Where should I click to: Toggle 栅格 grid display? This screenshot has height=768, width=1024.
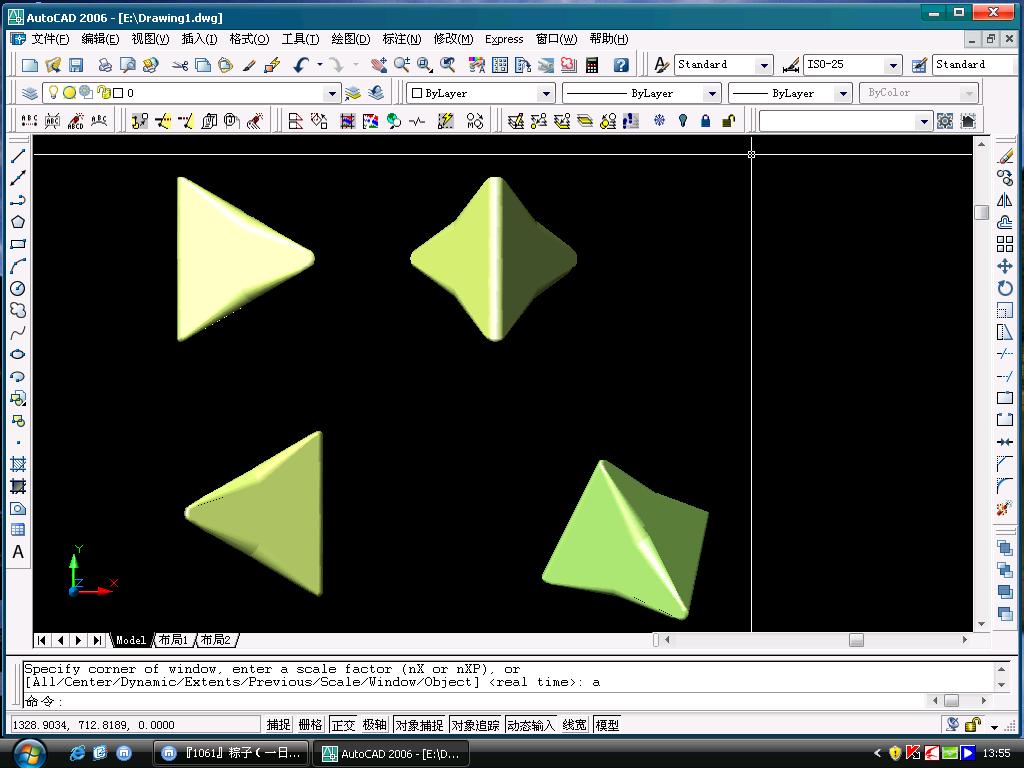pos(310,725)
